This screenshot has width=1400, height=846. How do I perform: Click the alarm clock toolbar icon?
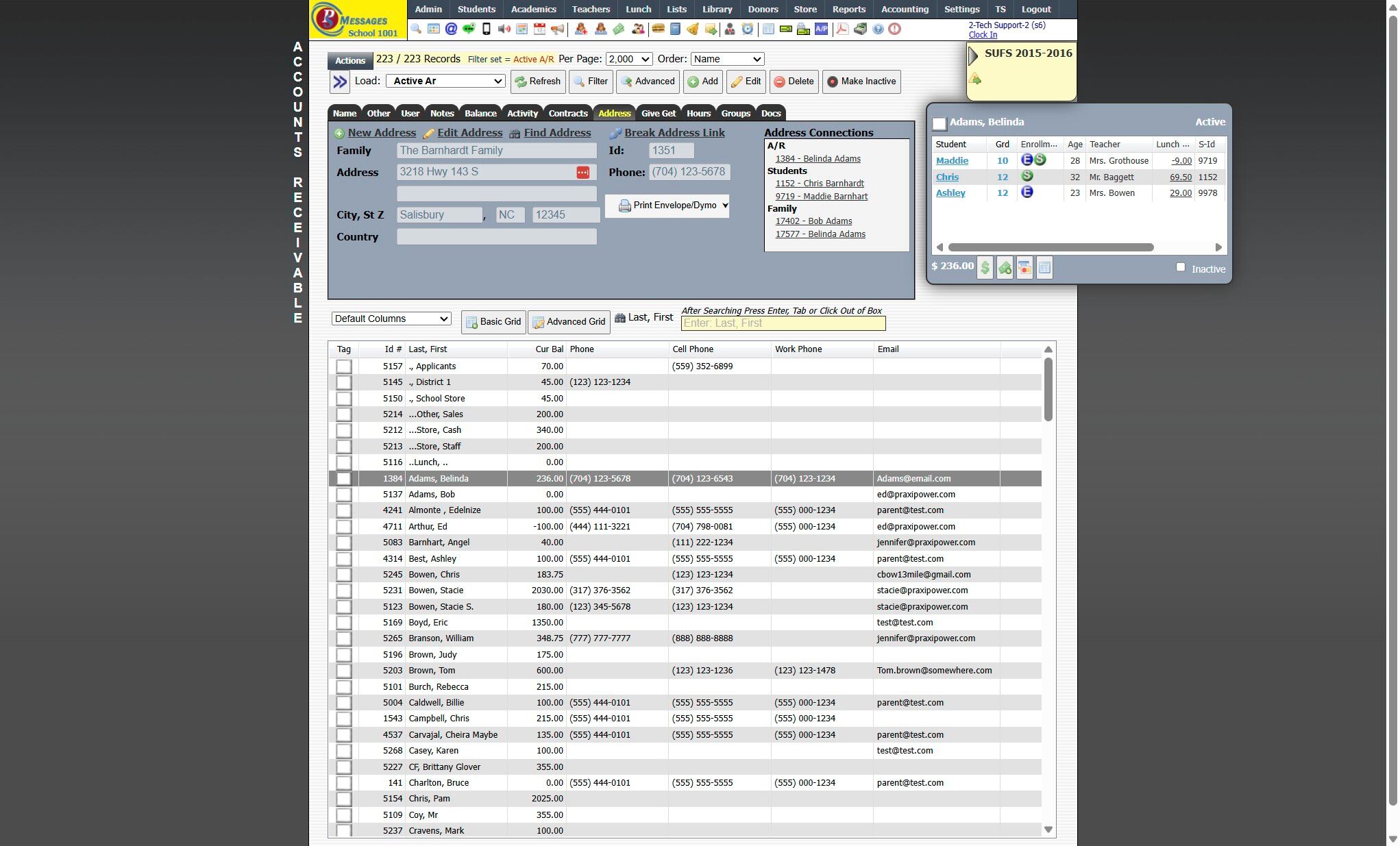click(x=748, y=29)
